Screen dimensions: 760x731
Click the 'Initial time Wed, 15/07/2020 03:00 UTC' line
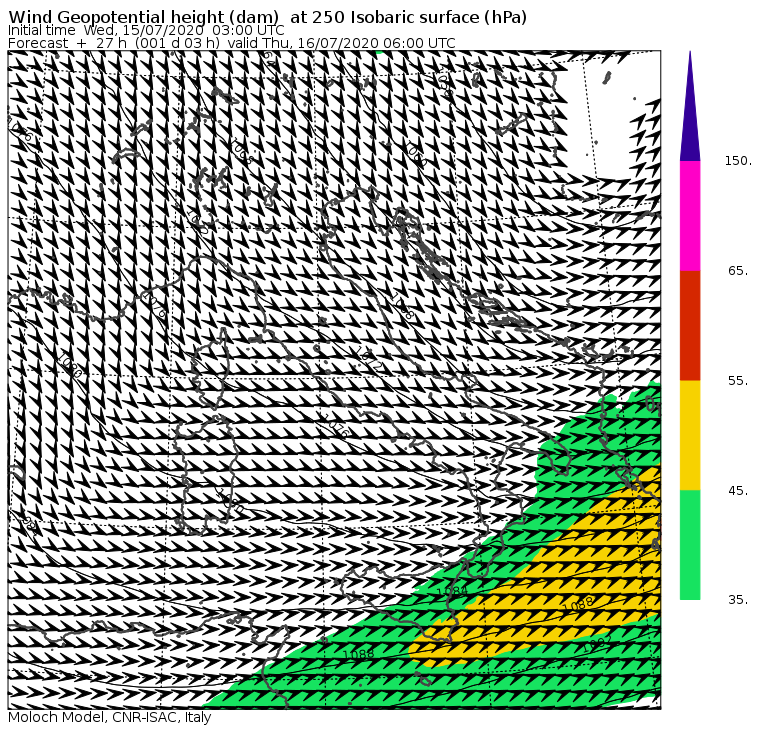[146, 30]
